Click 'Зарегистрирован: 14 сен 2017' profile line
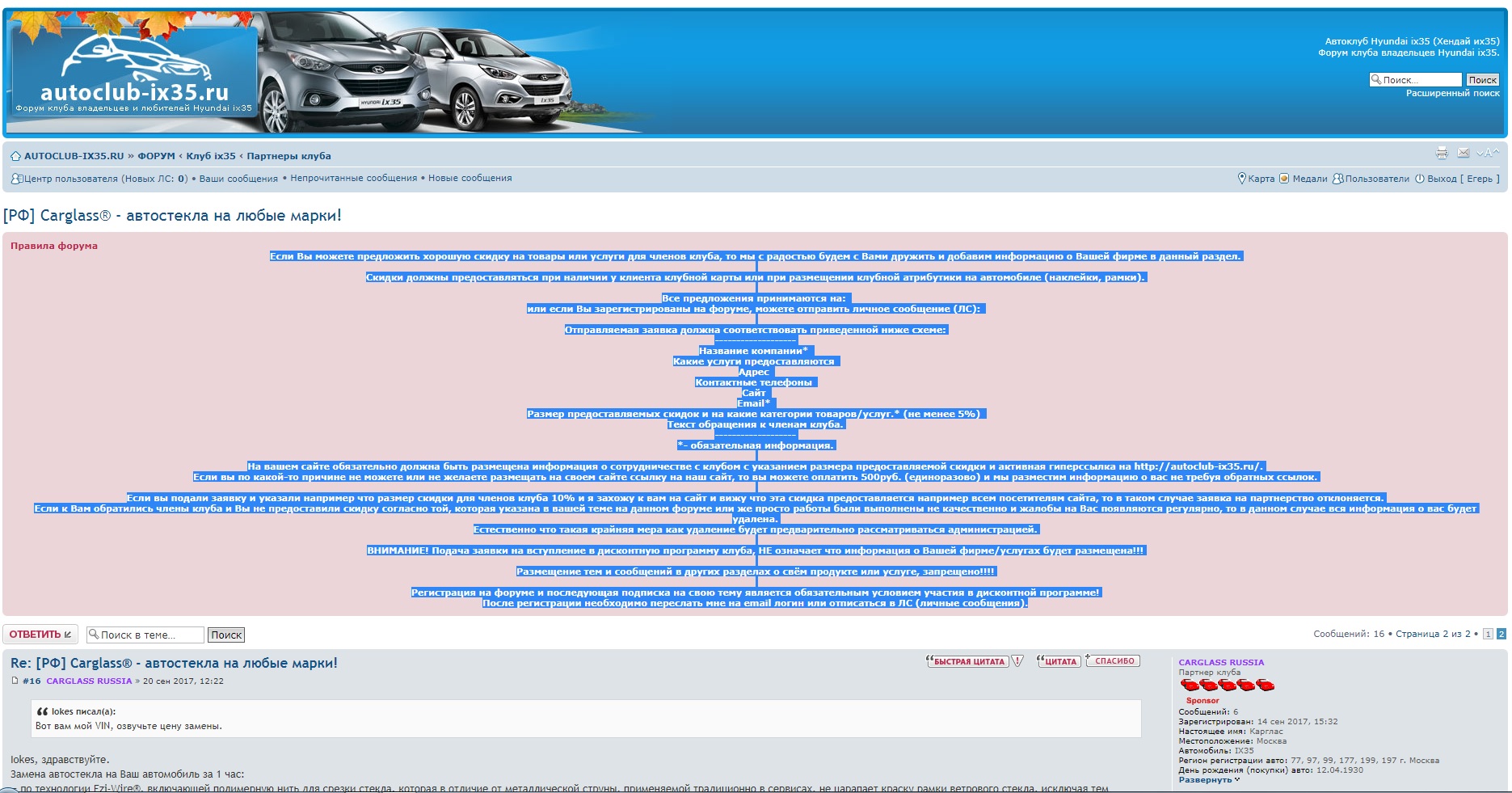This screenshot has height=793, width=1512. [1258, 722]
